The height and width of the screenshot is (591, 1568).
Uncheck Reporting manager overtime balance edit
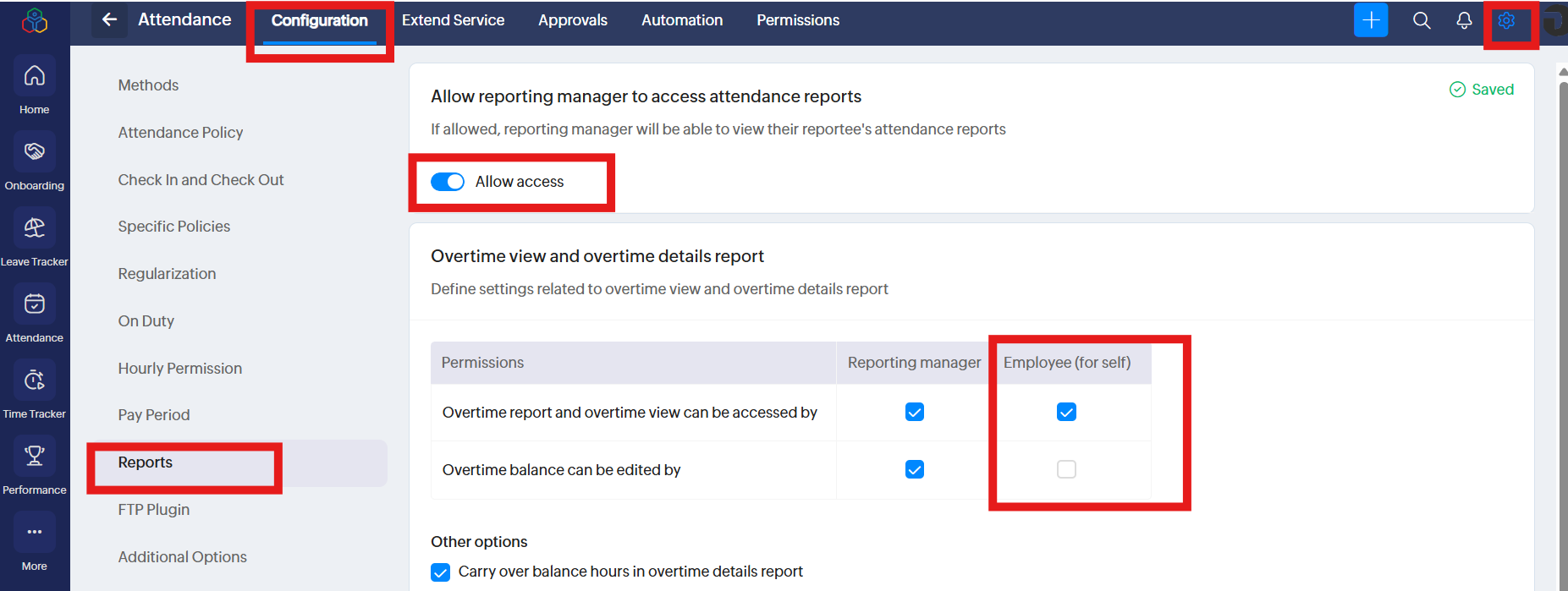[914, 469]
